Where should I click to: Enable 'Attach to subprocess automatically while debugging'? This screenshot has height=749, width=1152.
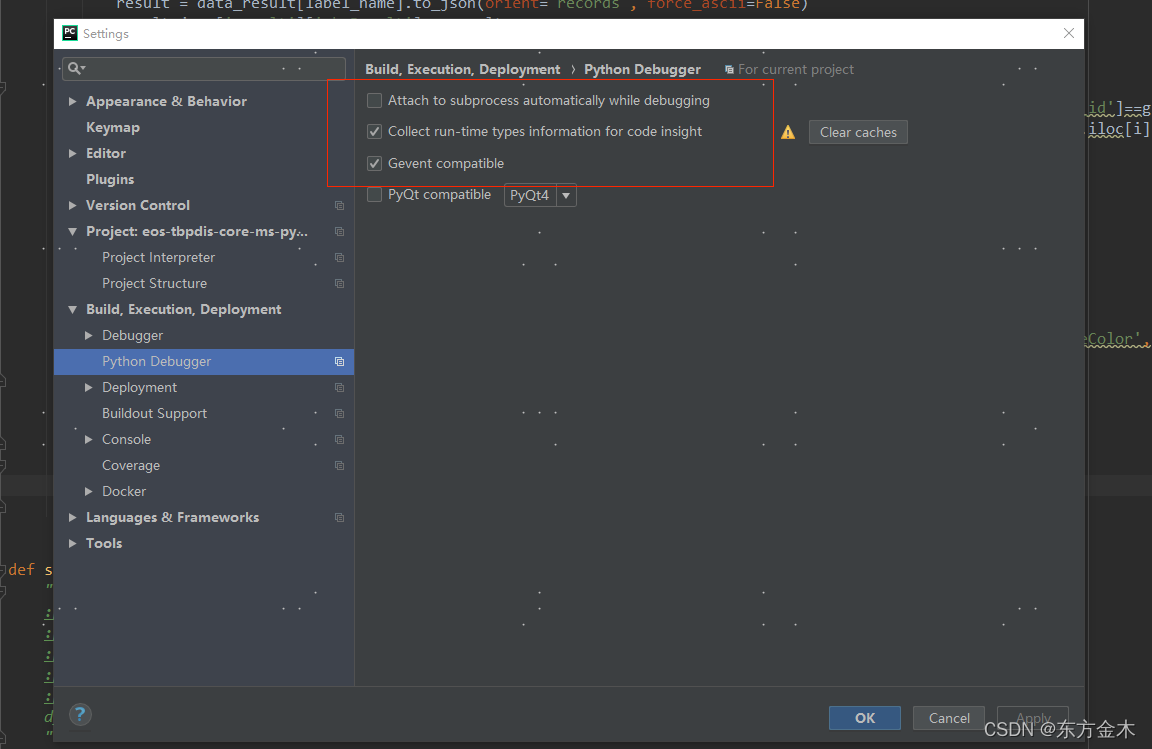[374, 100]
